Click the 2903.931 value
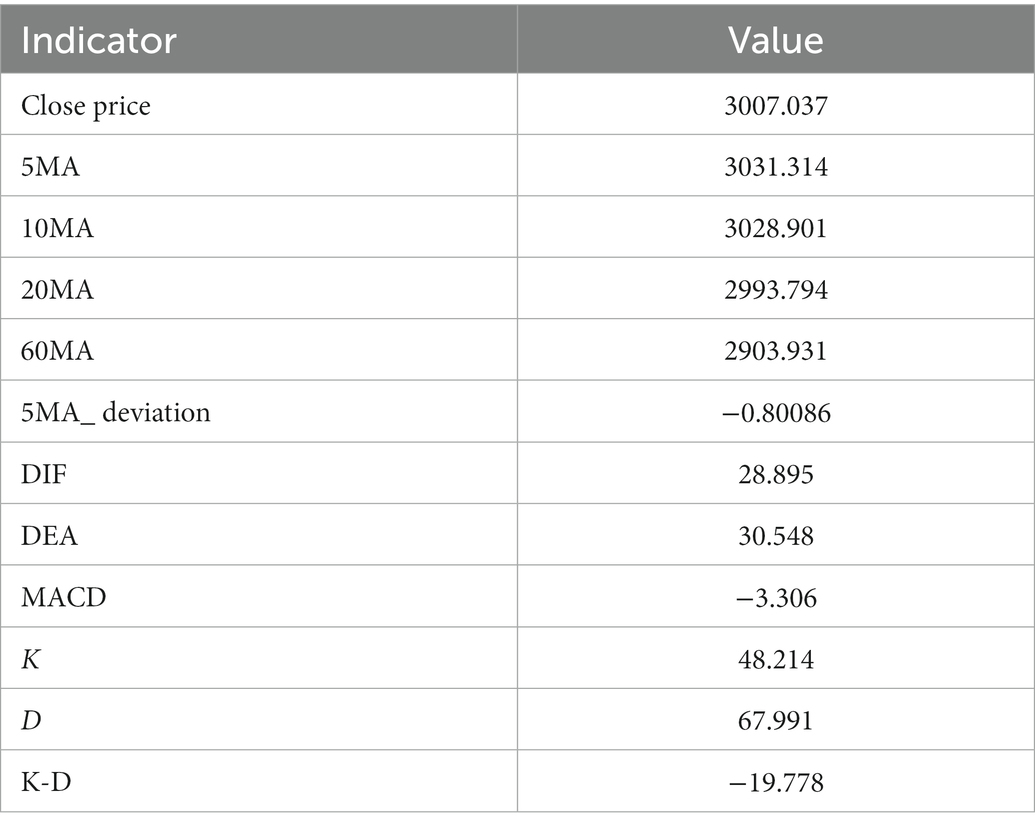Viewport: 1035px width, 830px height. point(776,350)
